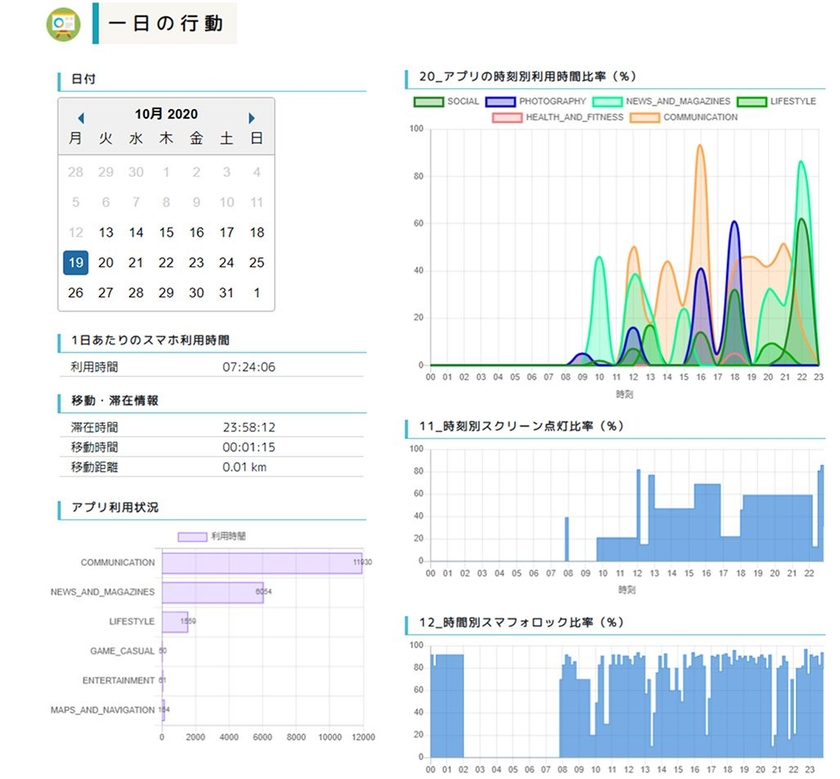Toggle SOCIAL series in legend
The width and height of the screenshot is (840, 779).
[447, 101]
